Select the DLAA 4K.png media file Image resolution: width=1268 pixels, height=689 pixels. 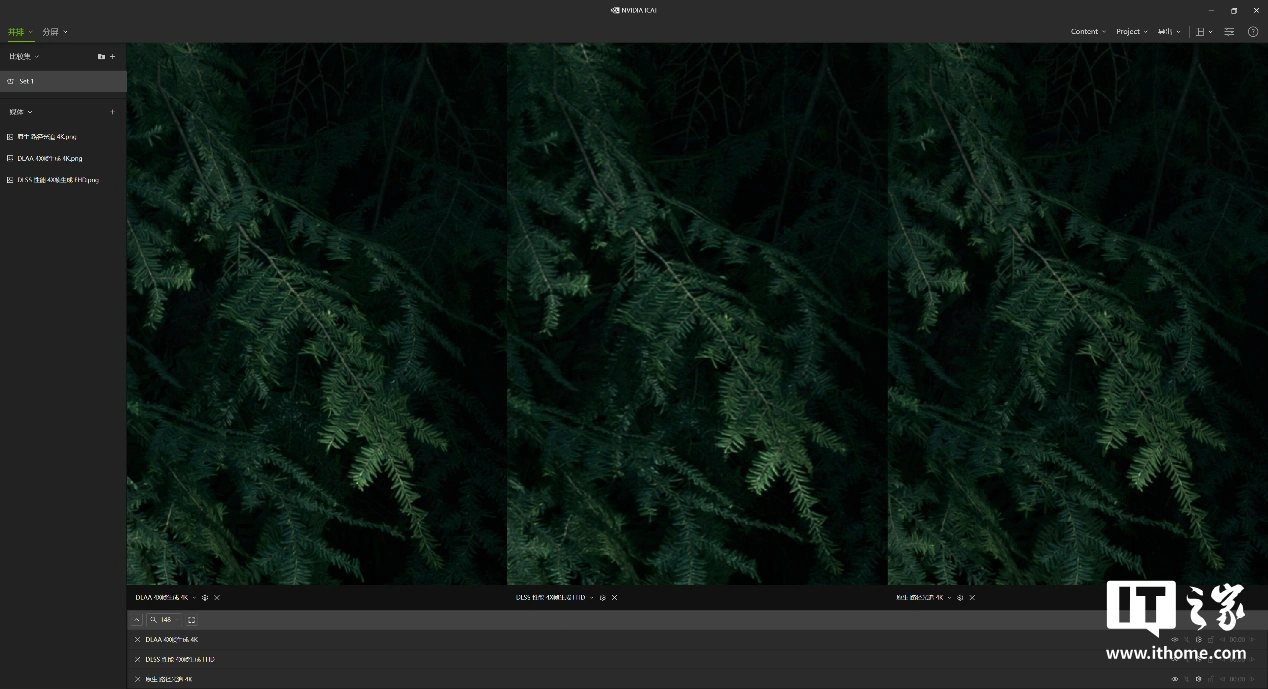[50, 158]
